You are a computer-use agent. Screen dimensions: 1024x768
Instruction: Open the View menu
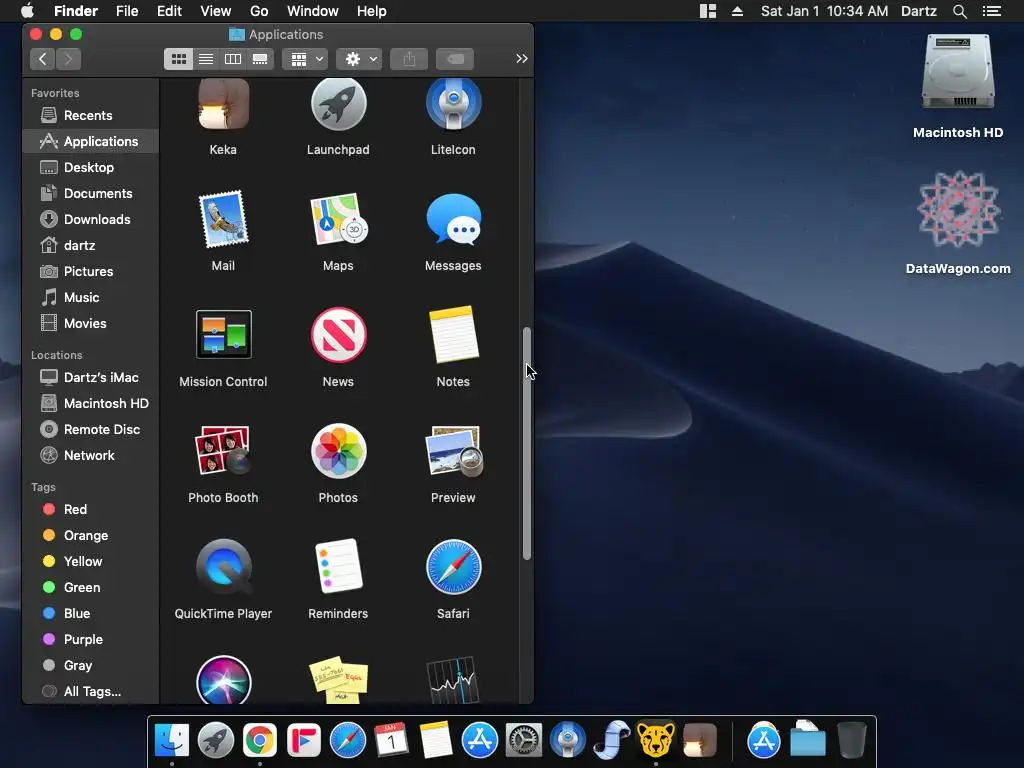pyautogui.click(x=216, y=11)
